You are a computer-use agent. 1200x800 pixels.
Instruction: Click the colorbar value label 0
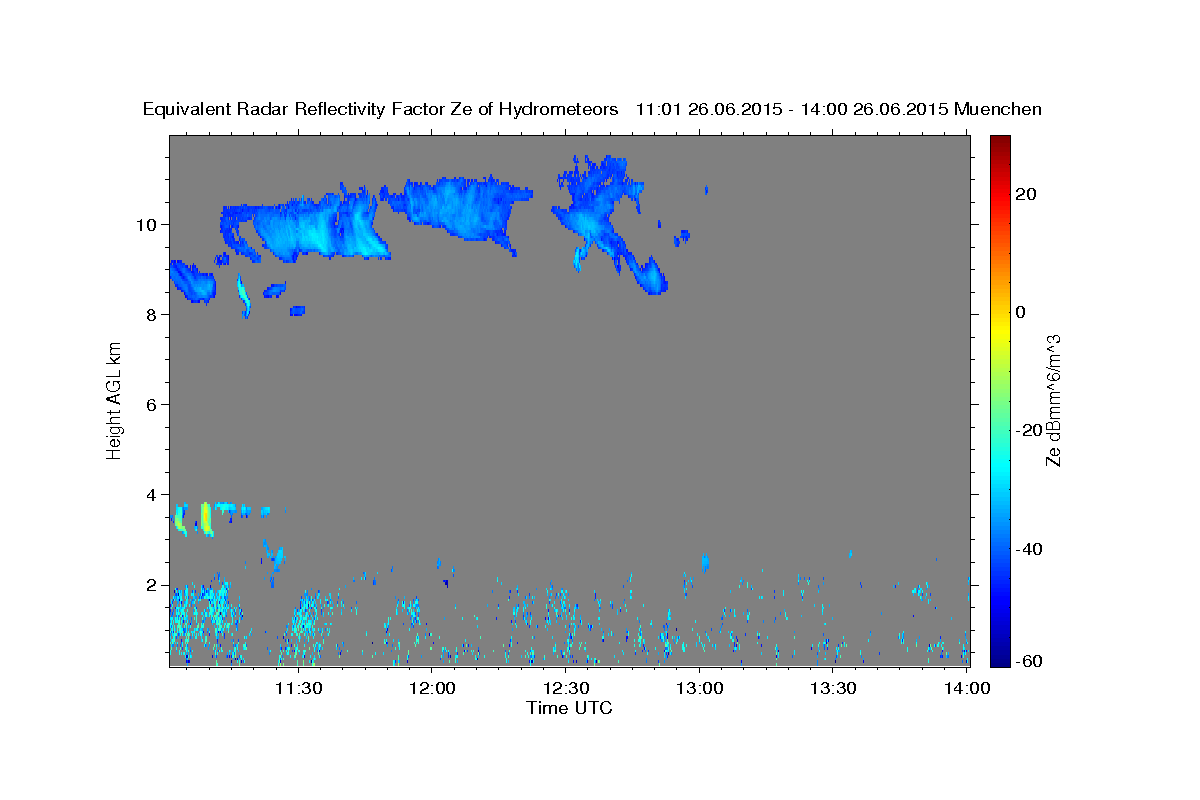click(1020, 312)
